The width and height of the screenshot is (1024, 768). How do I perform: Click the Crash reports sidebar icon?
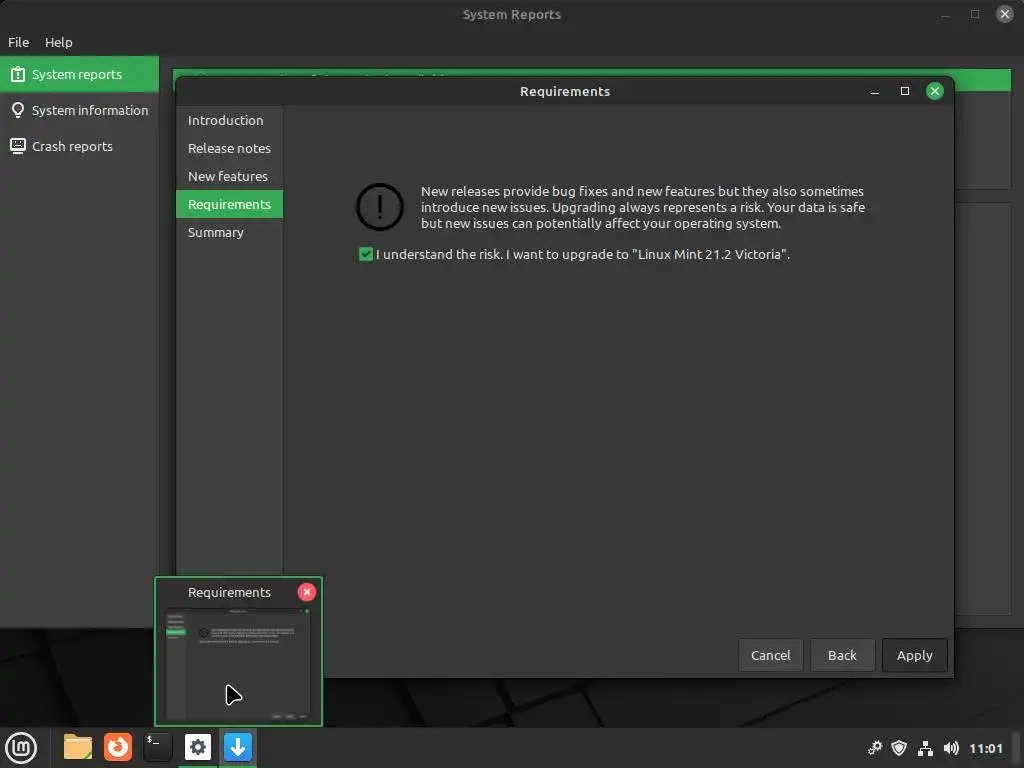coord(18,146)
